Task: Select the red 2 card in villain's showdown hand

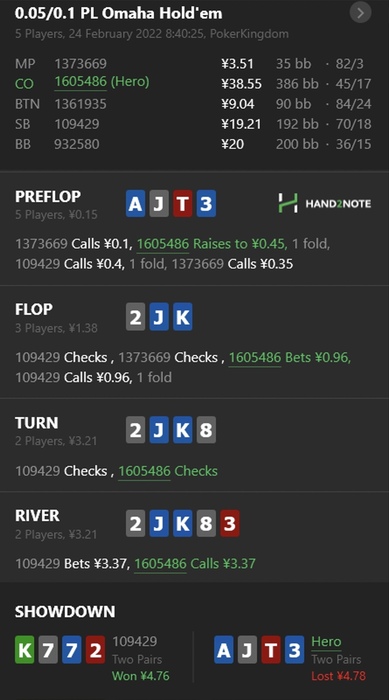Action: (x=96, y=650)
